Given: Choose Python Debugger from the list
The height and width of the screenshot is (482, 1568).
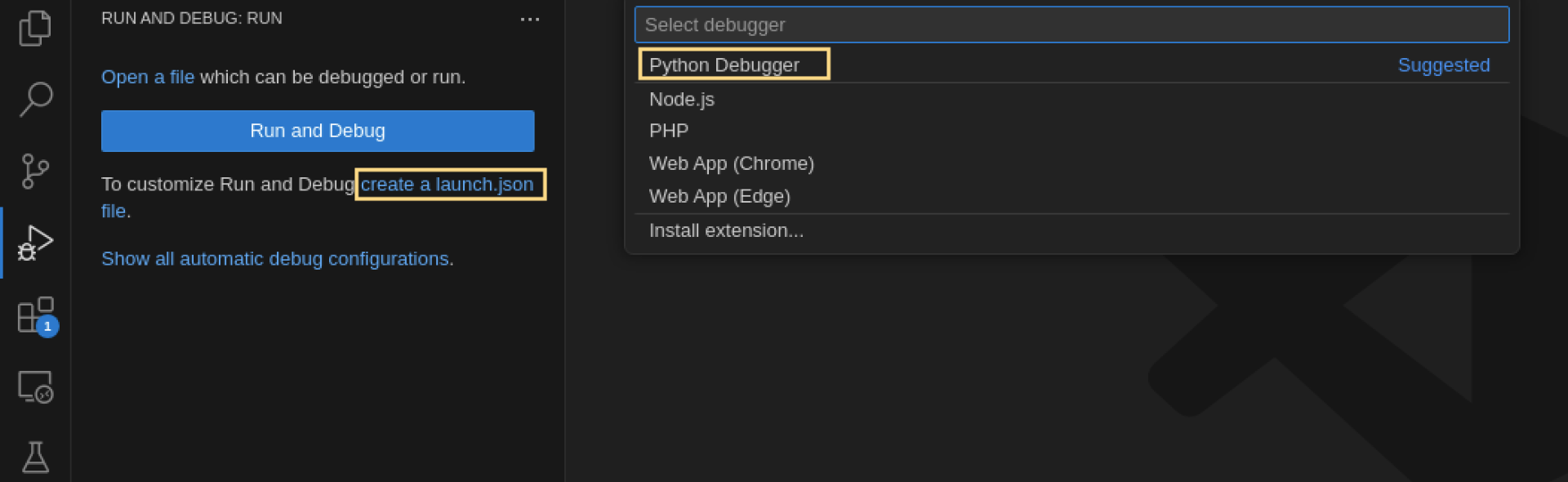Looking at the screenshot, I should pos(1071,65).
